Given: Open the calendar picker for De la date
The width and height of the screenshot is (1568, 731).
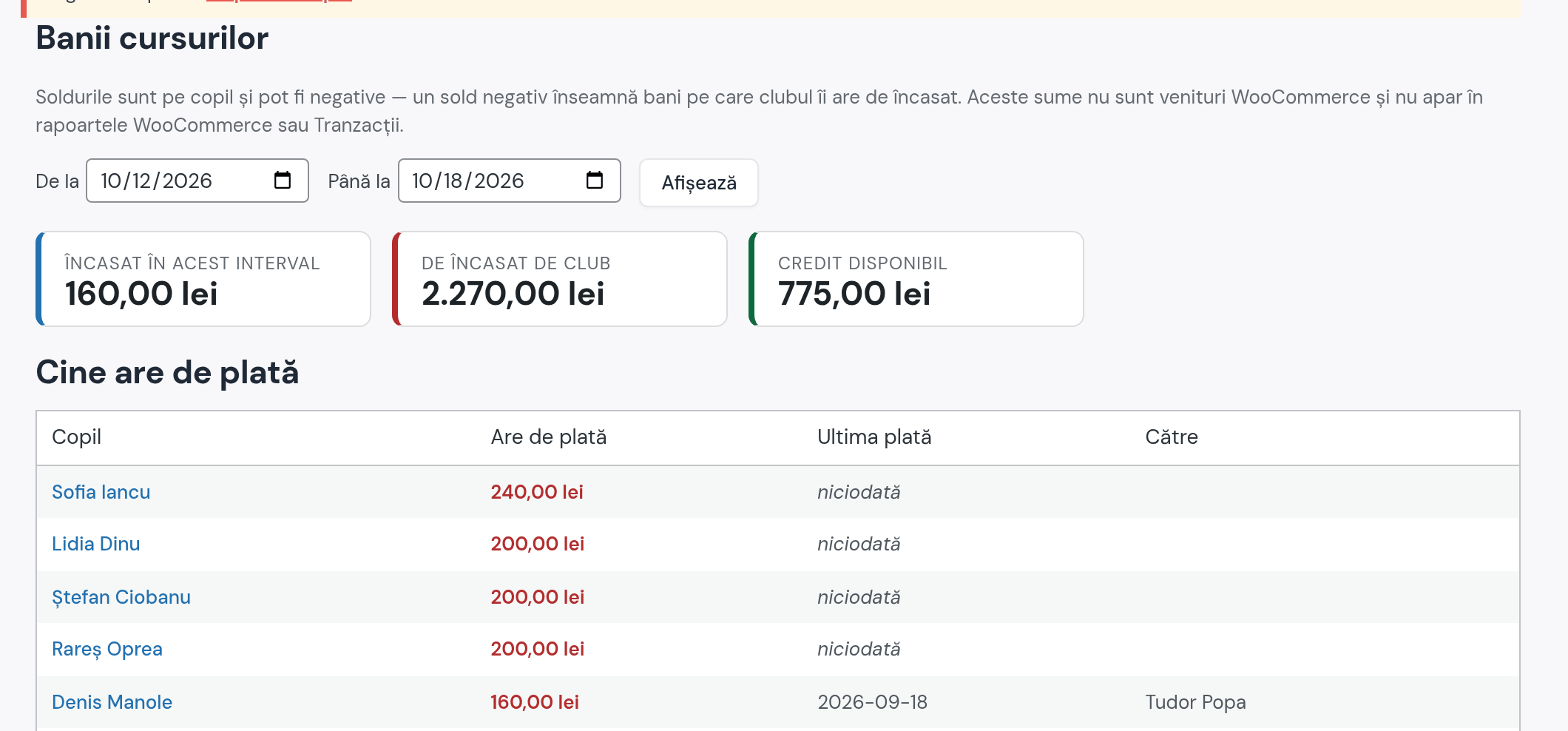Looking at the screenshot, I should [283, 181].
